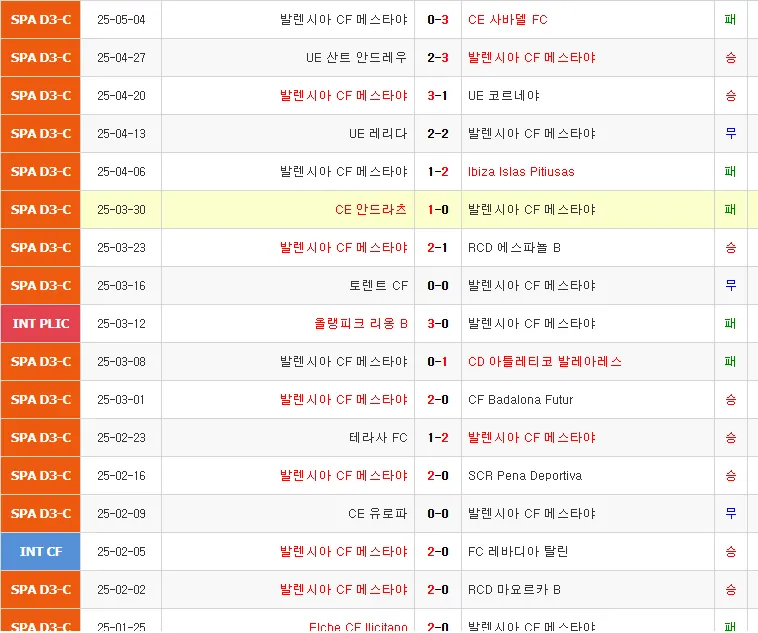Open UE 산트 안드레우 team link
758x633 pixels.
click(x=356, y=58)
